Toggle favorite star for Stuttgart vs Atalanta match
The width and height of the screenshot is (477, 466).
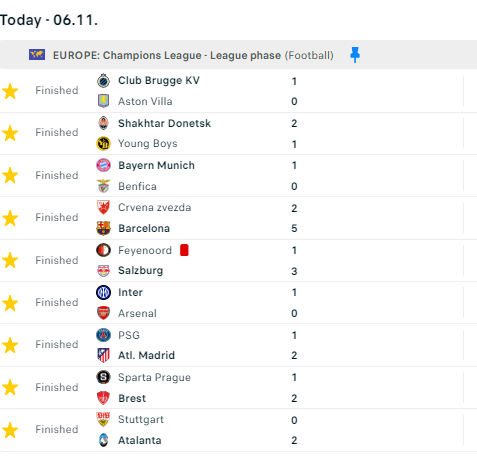(10, 430)
